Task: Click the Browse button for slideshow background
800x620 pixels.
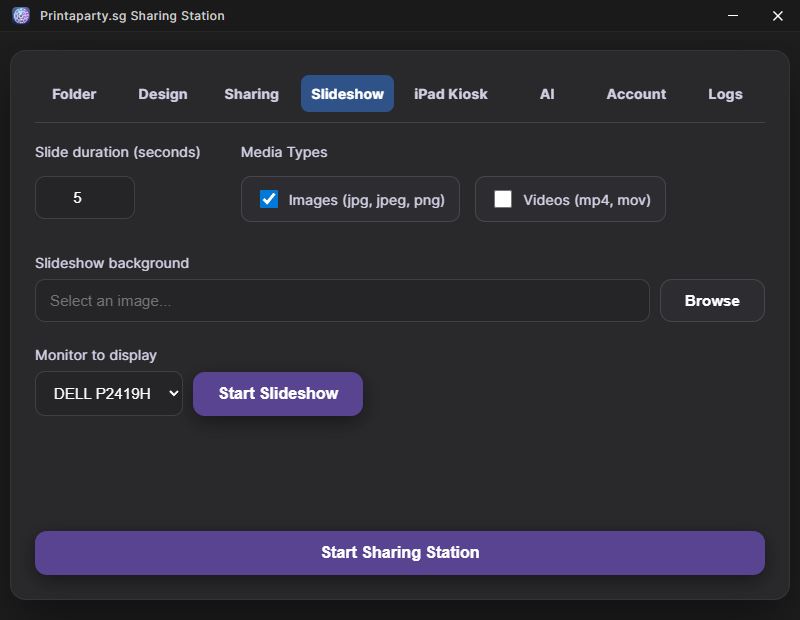Action: pos(712,301)
